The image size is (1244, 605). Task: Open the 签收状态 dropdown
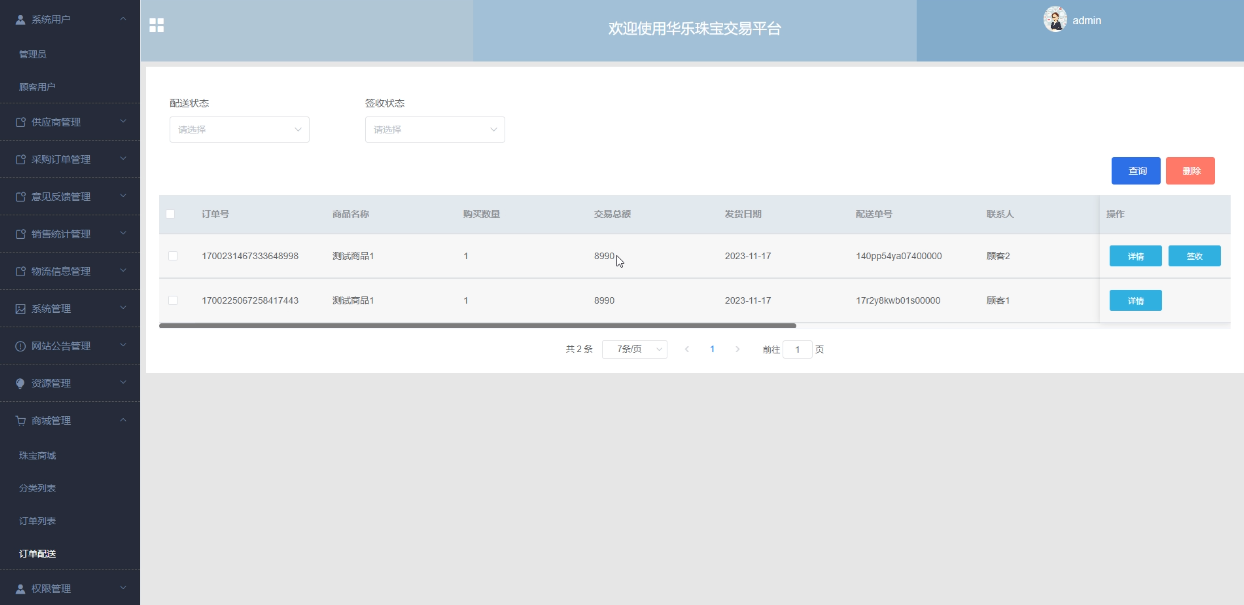click(x=435, y=129)
